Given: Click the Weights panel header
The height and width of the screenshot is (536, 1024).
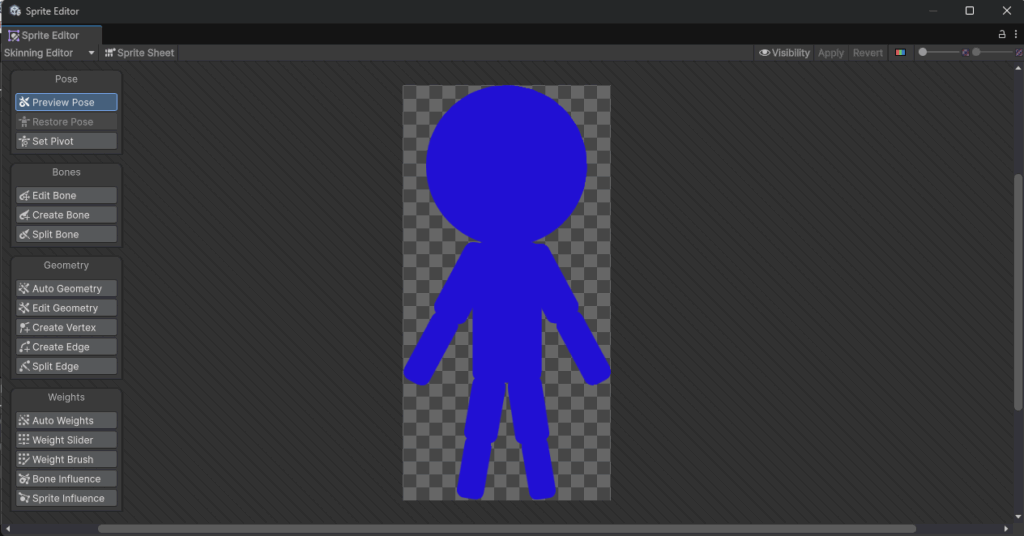Looking at the screenshot, I should coord(66,398).
